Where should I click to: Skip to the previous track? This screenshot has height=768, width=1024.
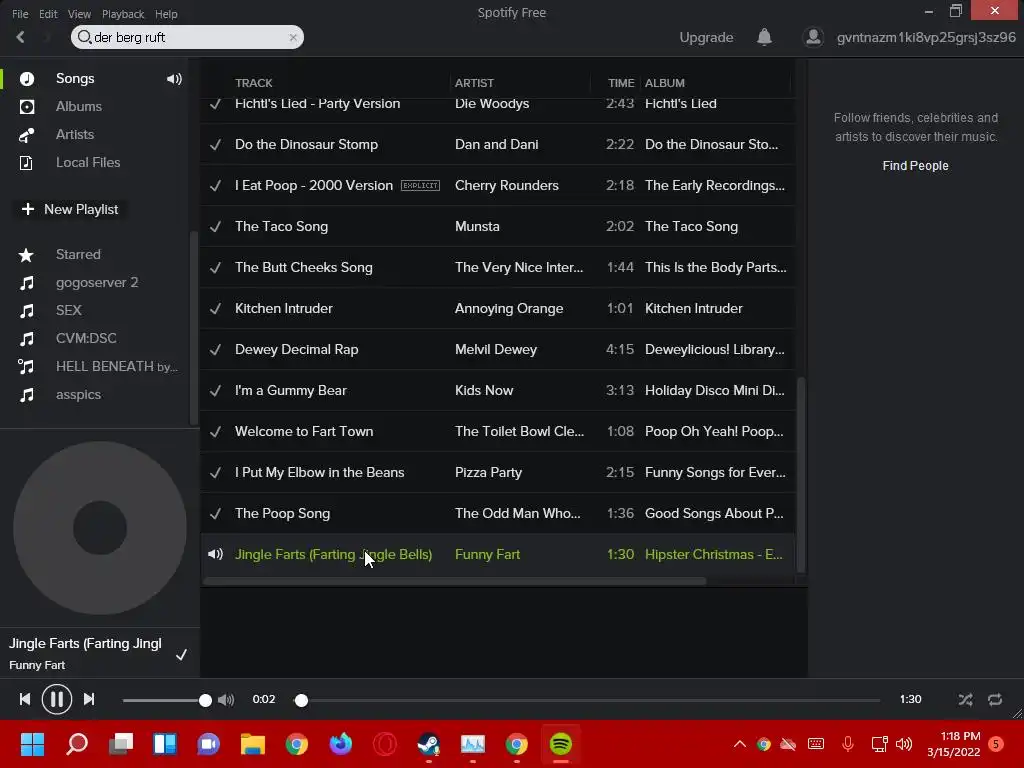25,699
